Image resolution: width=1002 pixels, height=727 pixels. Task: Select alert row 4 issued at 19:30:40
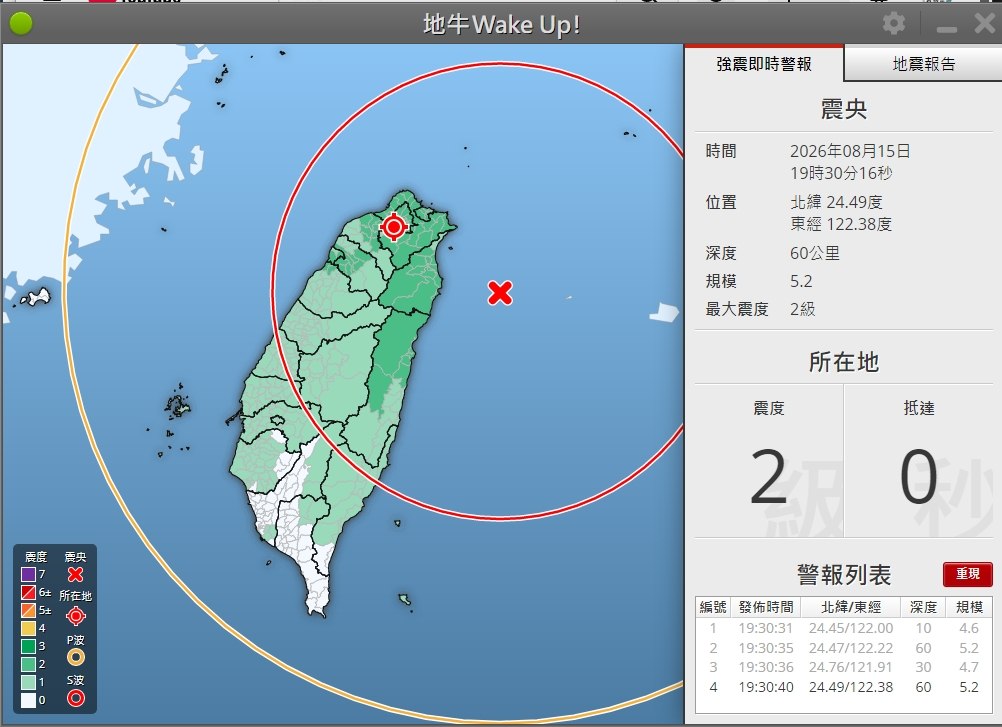pyautogui.click(x=844, y=687)
